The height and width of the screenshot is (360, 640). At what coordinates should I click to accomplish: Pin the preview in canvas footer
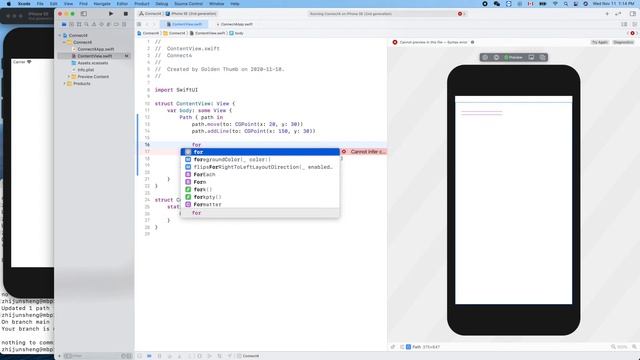(x=393, y=347)
